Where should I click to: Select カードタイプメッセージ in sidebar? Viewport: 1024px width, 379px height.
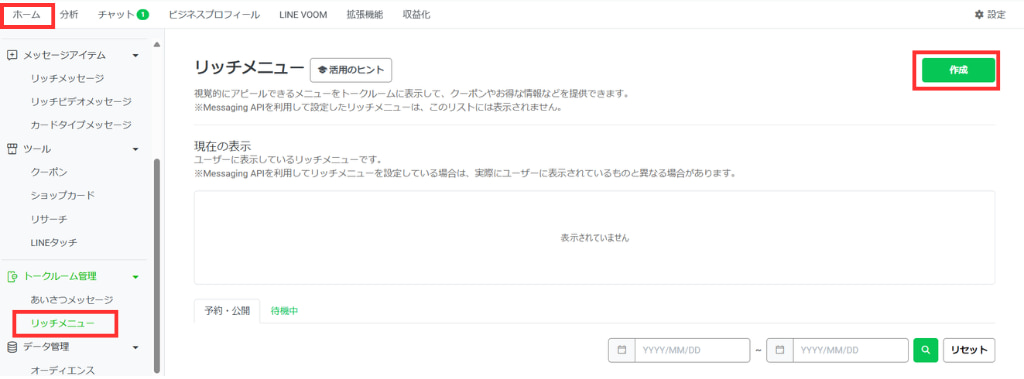[81, 125]
